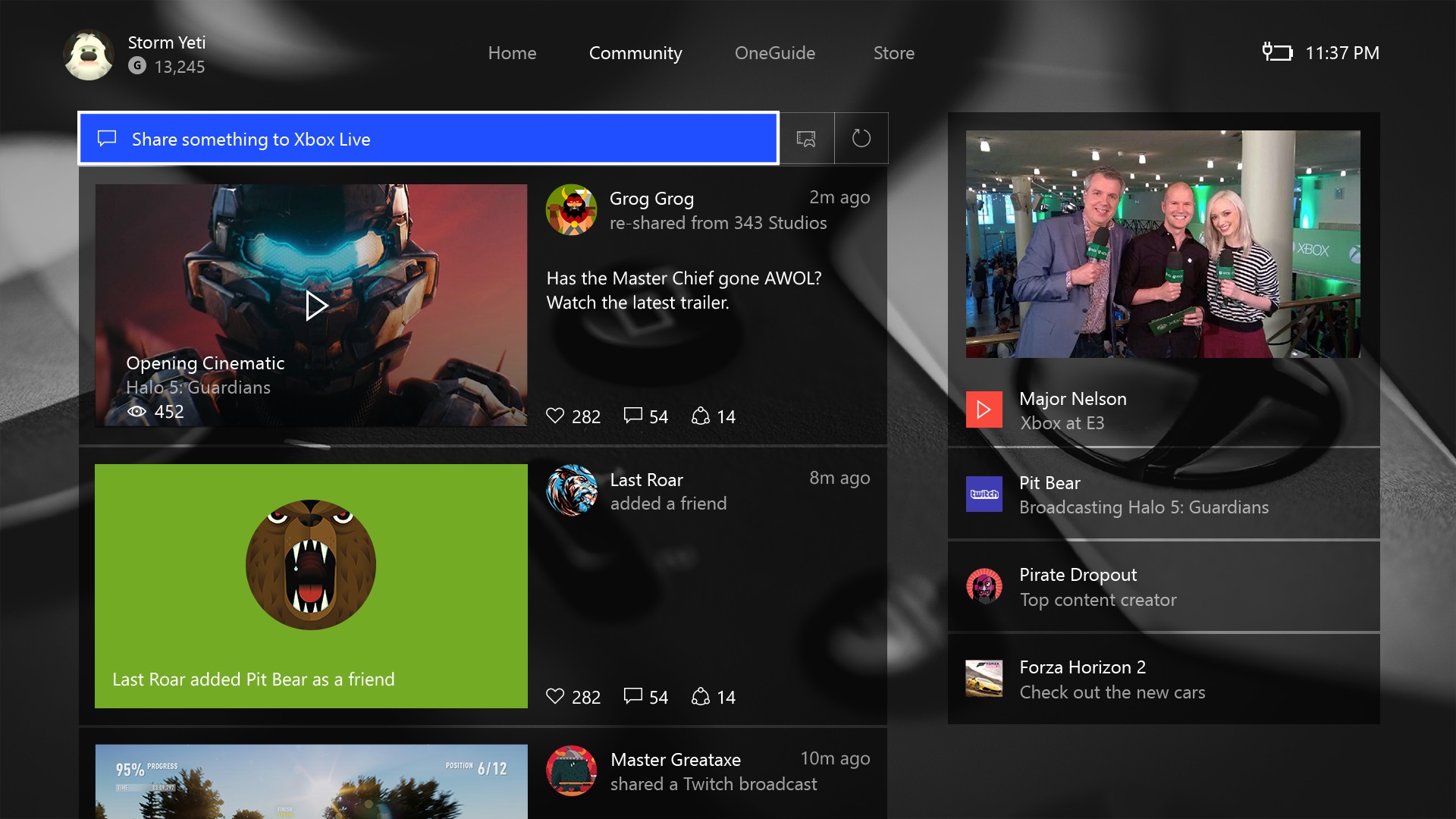This screenshot has width=1456, height=819.
Task: Switch to the Home tab
Action: pyautogui.click(x=512, y=53)
